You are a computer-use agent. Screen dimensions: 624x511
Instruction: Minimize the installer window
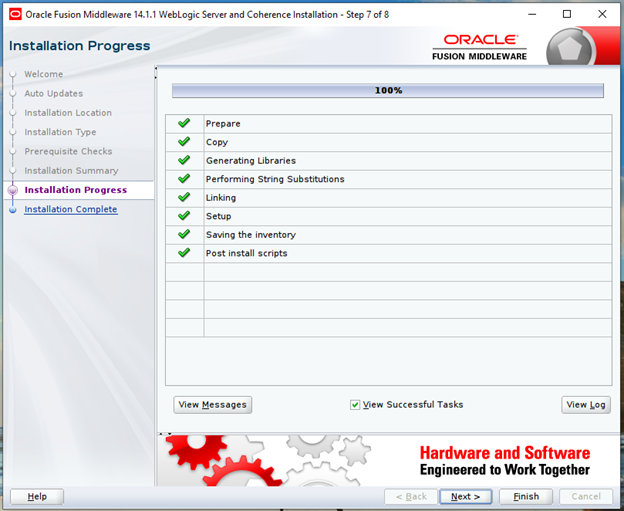click(532, 15)
